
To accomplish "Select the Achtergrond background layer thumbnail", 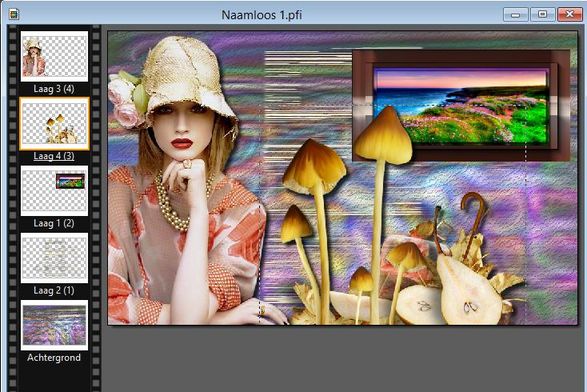I will coord(54,325).
